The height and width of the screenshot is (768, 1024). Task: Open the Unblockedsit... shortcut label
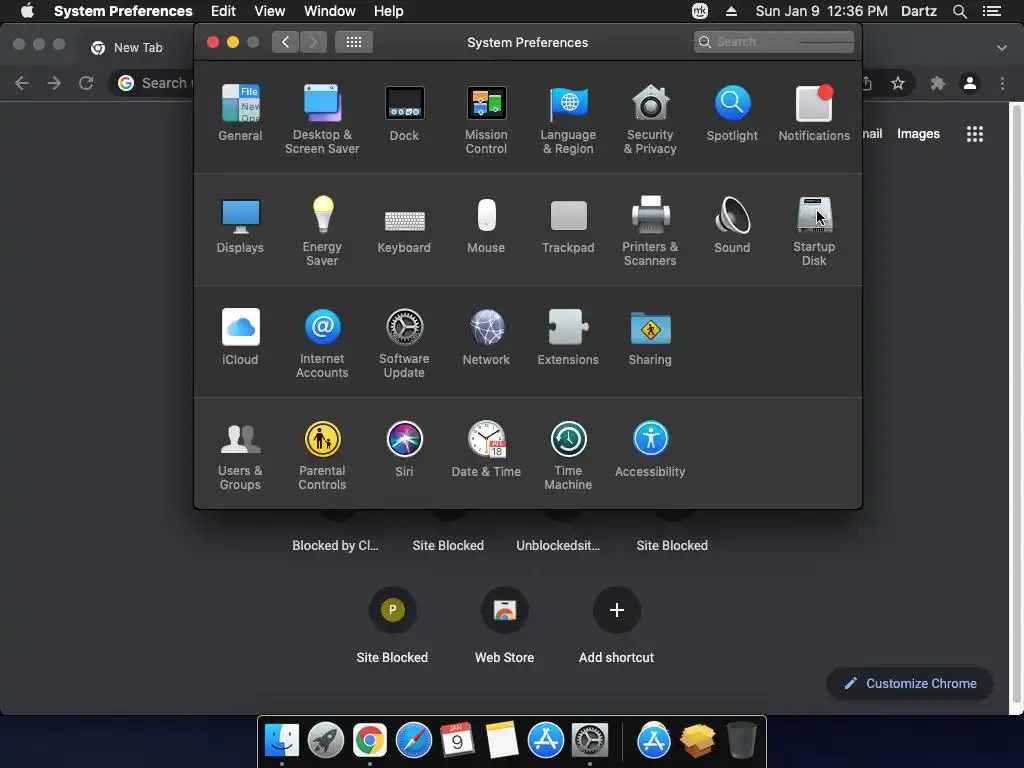point(558,545)
